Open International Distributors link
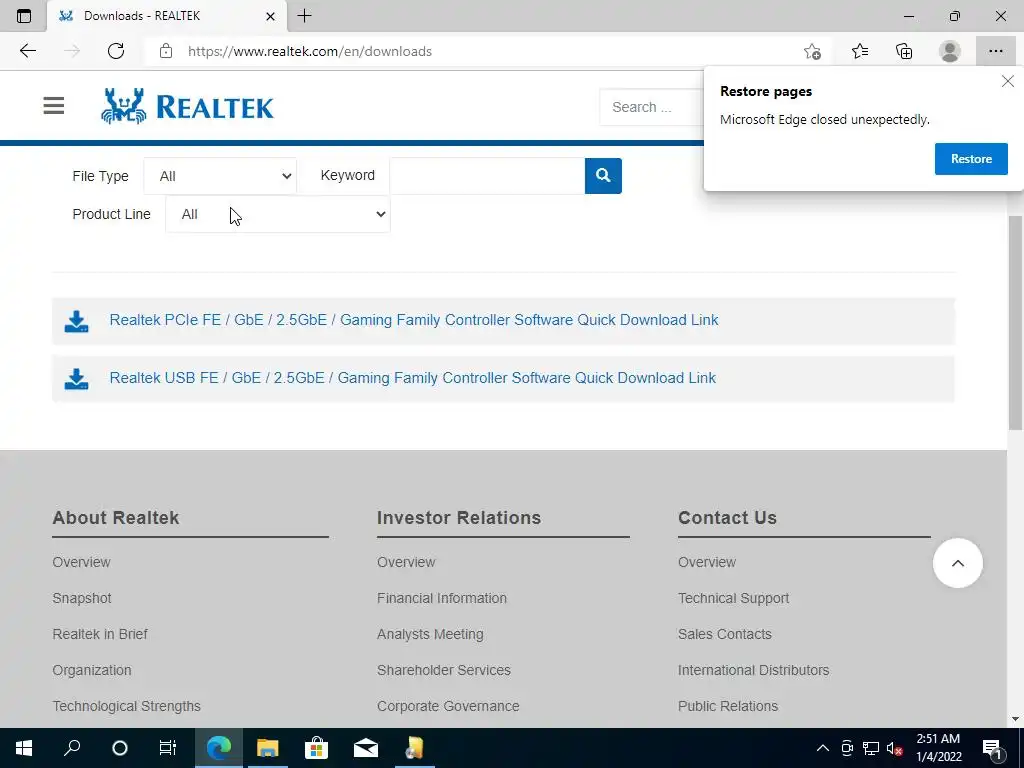 pos(753,670)
